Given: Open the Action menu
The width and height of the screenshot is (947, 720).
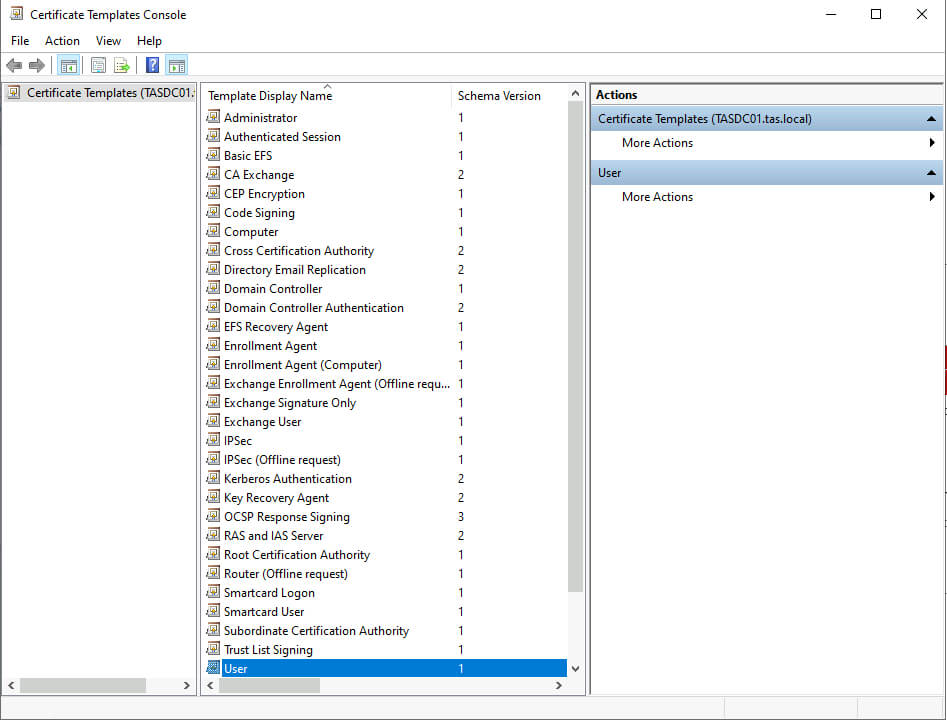Looking at the screenshot, I should pyautogui.click(x=62, y=41).
